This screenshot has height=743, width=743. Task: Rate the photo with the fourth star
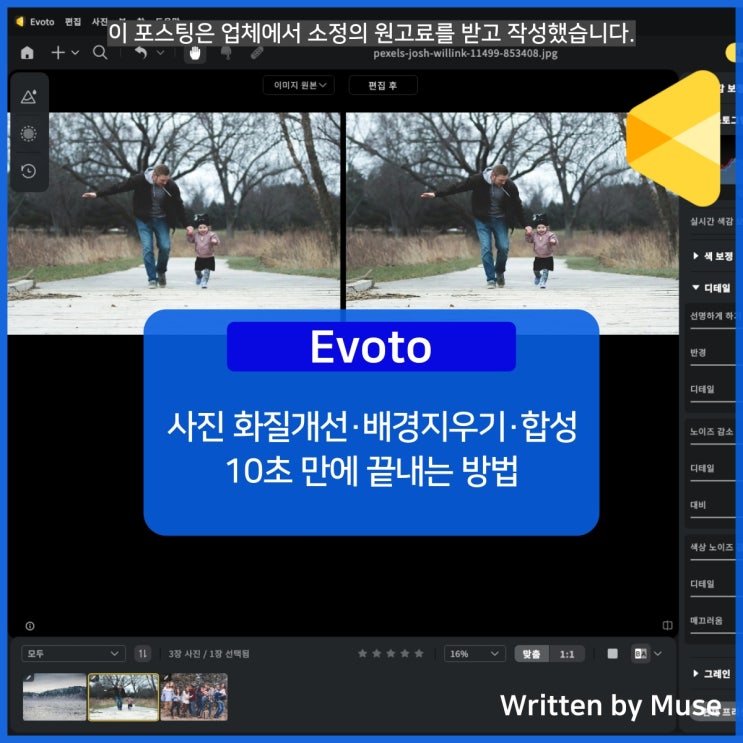pyautogui.click(x=405, y=653)
